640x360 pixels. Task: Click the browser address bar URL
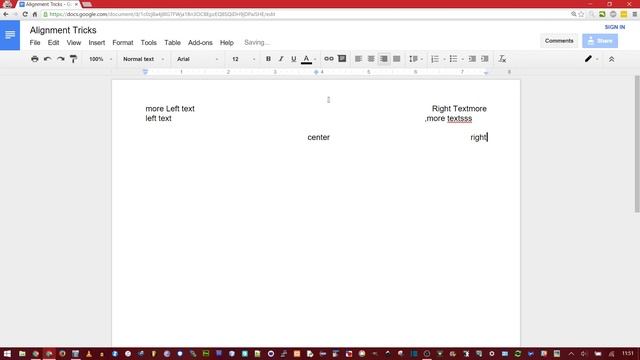click(162, 14)
